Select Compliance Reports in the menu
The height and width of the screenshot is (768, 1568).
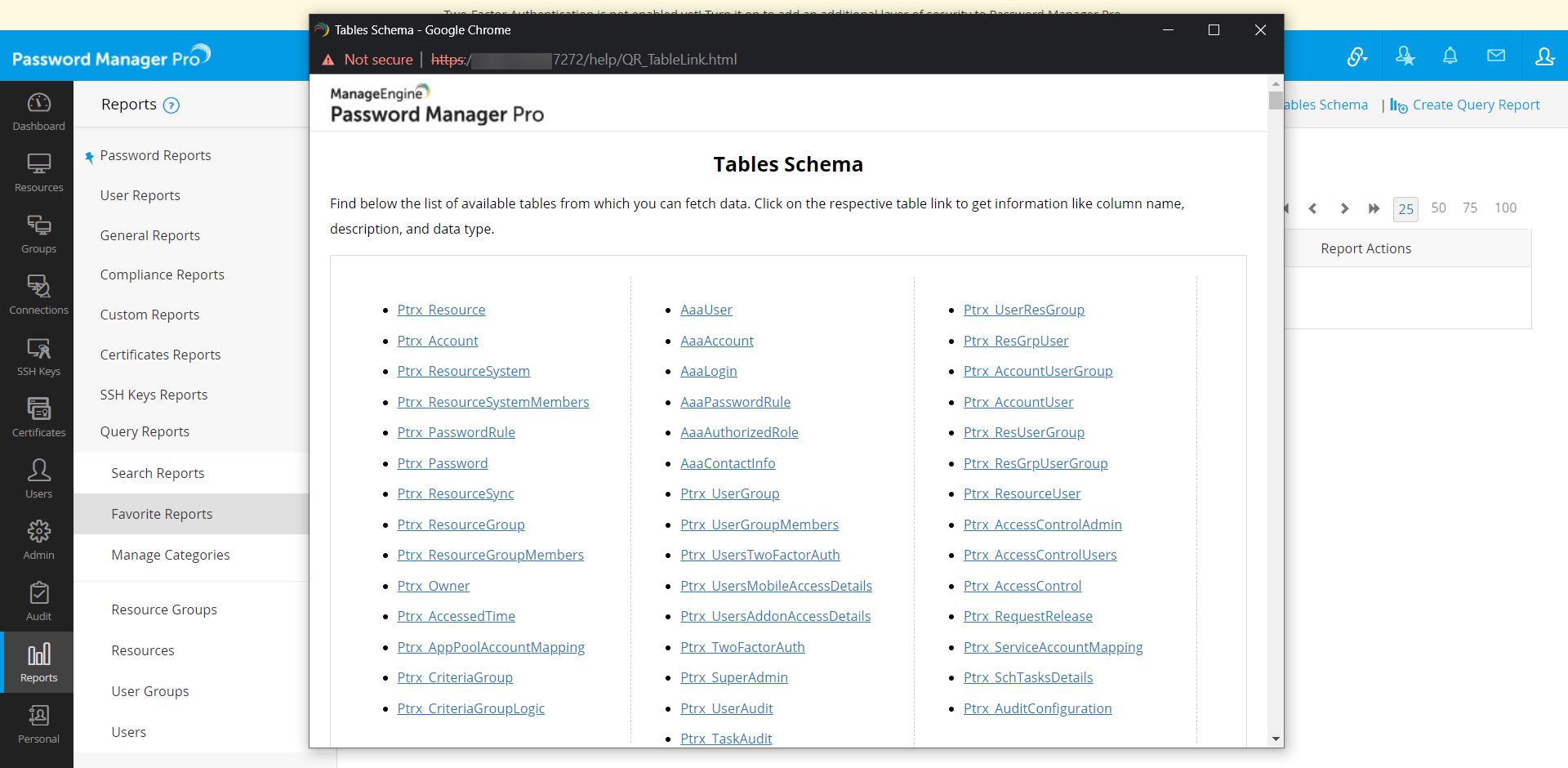(162, 275)
